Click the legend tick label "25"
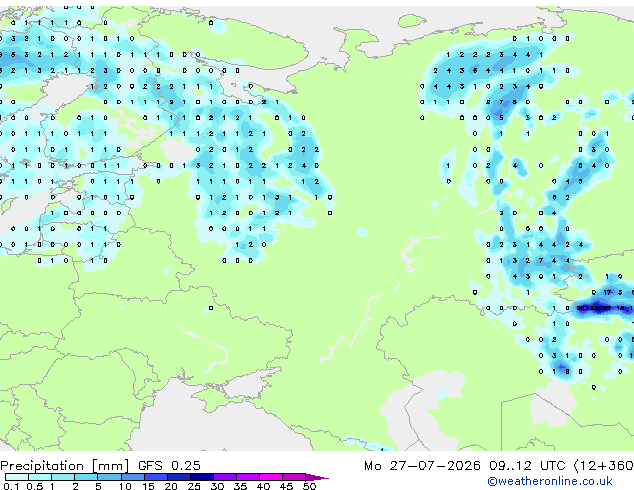The image size is (634, 490). [x=194, y=486]
